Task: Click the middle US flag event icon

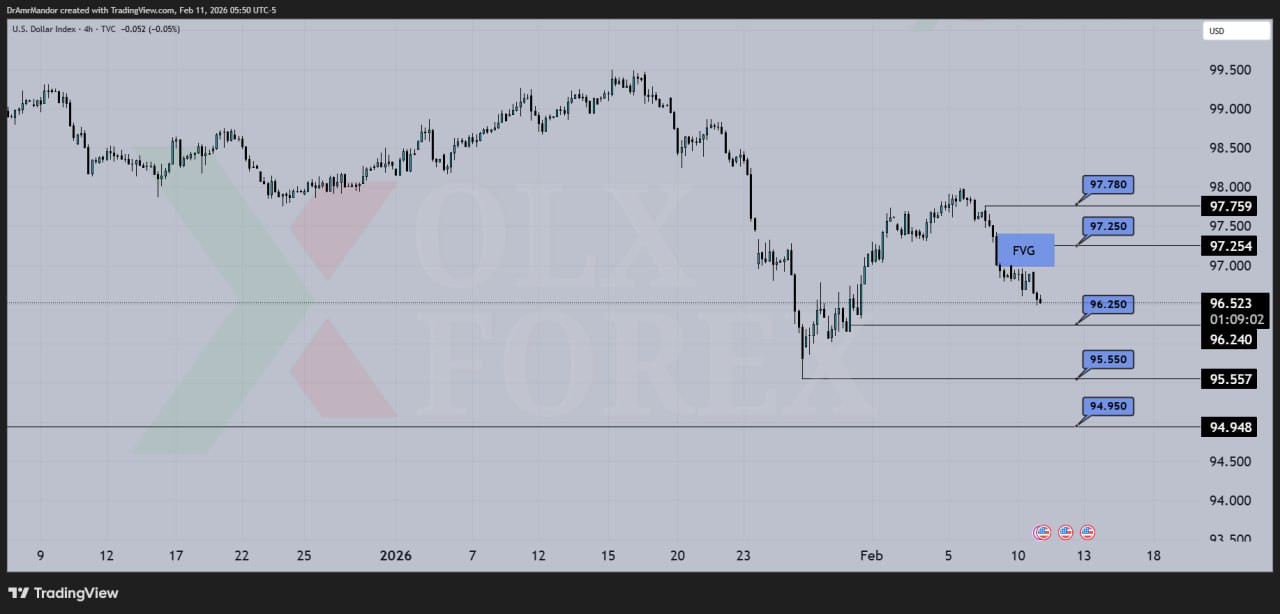Action: pyautogui.click(x=1065, y=532)
